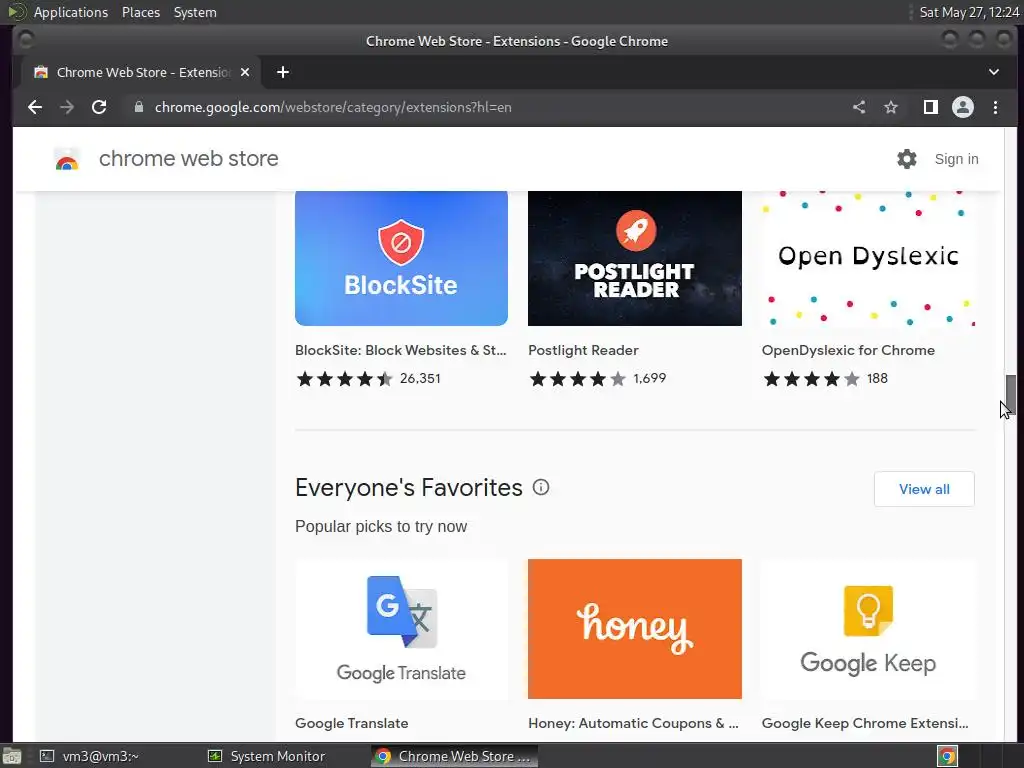Switch to System Monitor in the taskbar
This screenshot has width=1024, height=768.
[x=266, y=756]
